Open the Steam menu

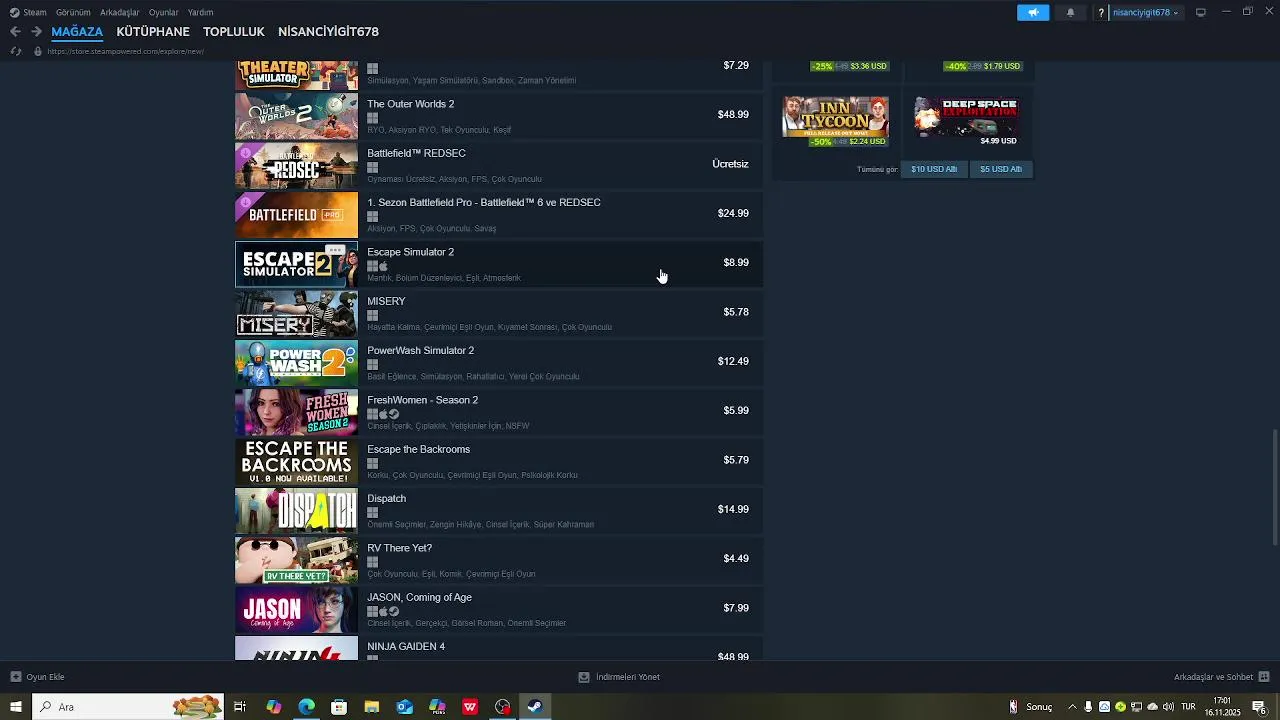(x=35, y=12)
